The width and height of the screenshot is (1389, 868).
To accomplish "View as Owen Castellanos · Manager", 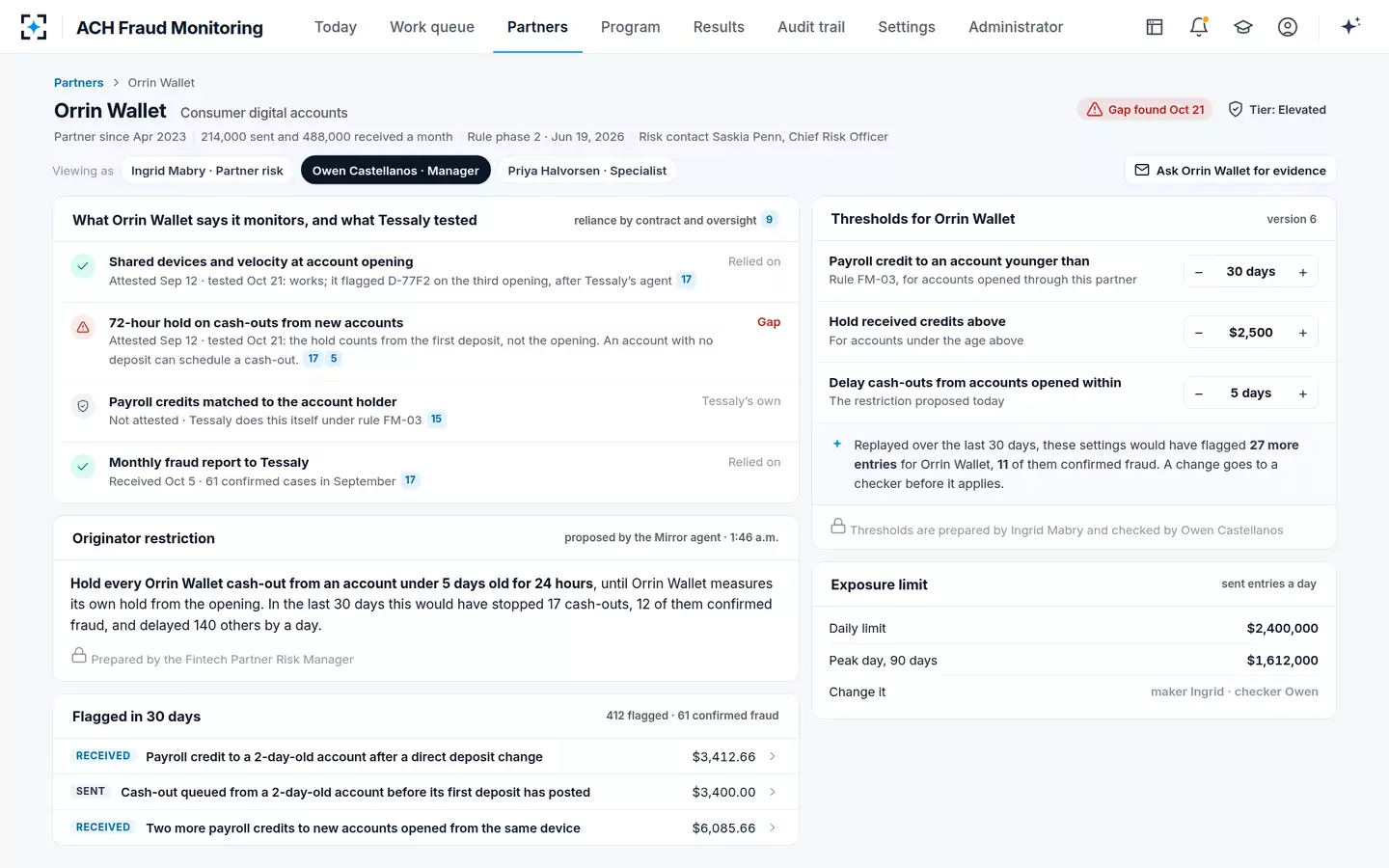I will (x=395, y=171).
